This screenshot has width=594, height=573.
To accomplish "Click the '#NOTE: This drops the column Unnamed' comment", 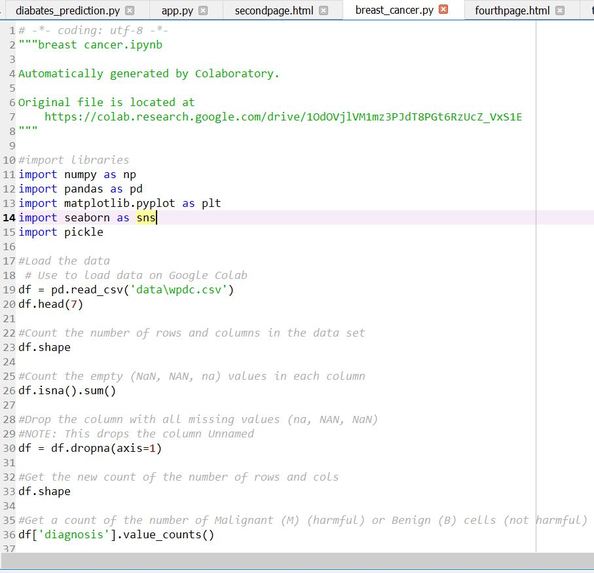I will tap(136, 434).
